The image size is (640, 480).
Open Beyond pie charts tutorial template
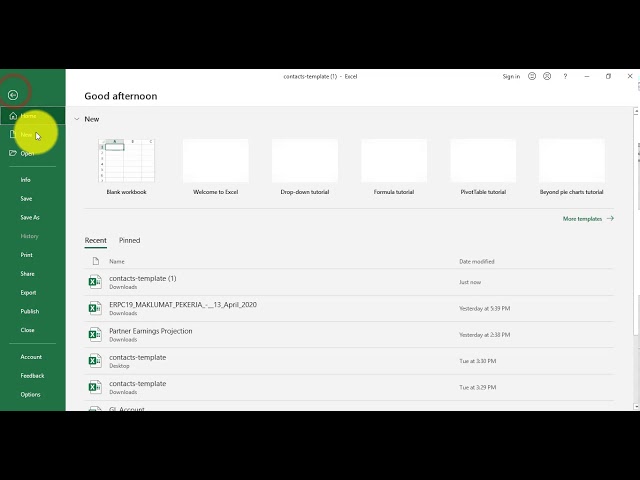(571, 167)
